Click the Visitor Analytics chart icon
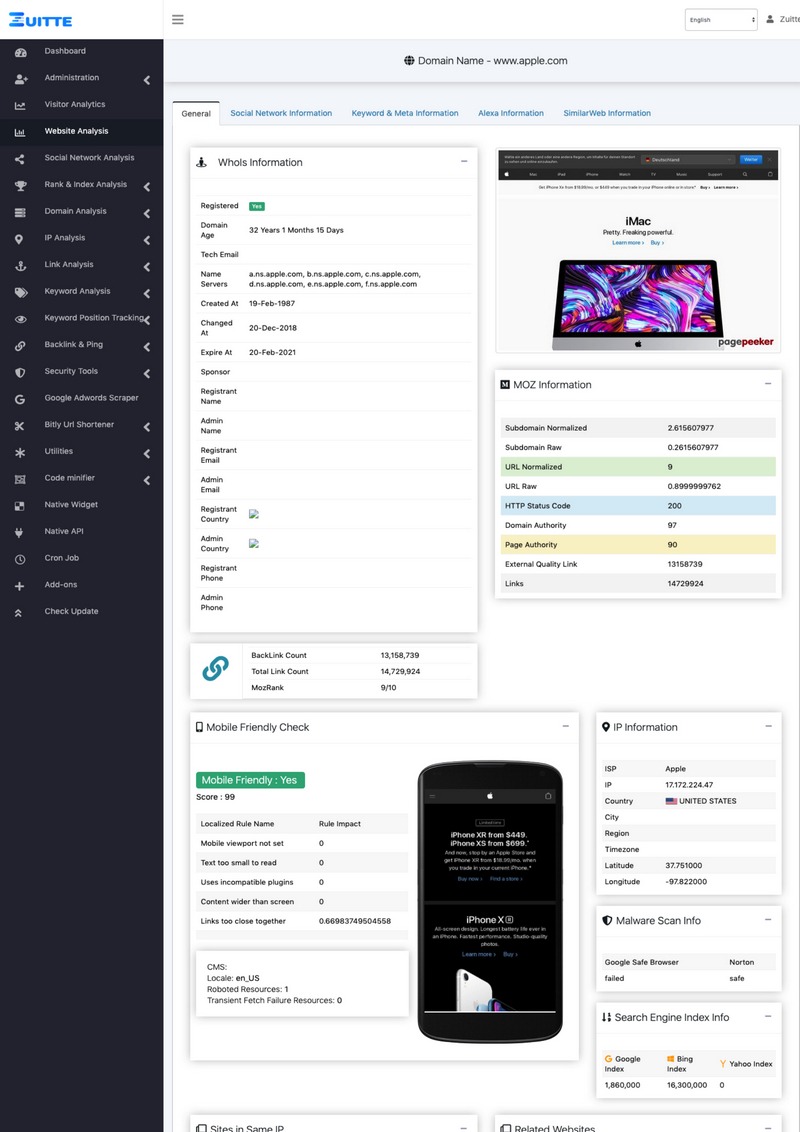The height and width of the screenshot is (1132, 800). click(x=20, y=105)
